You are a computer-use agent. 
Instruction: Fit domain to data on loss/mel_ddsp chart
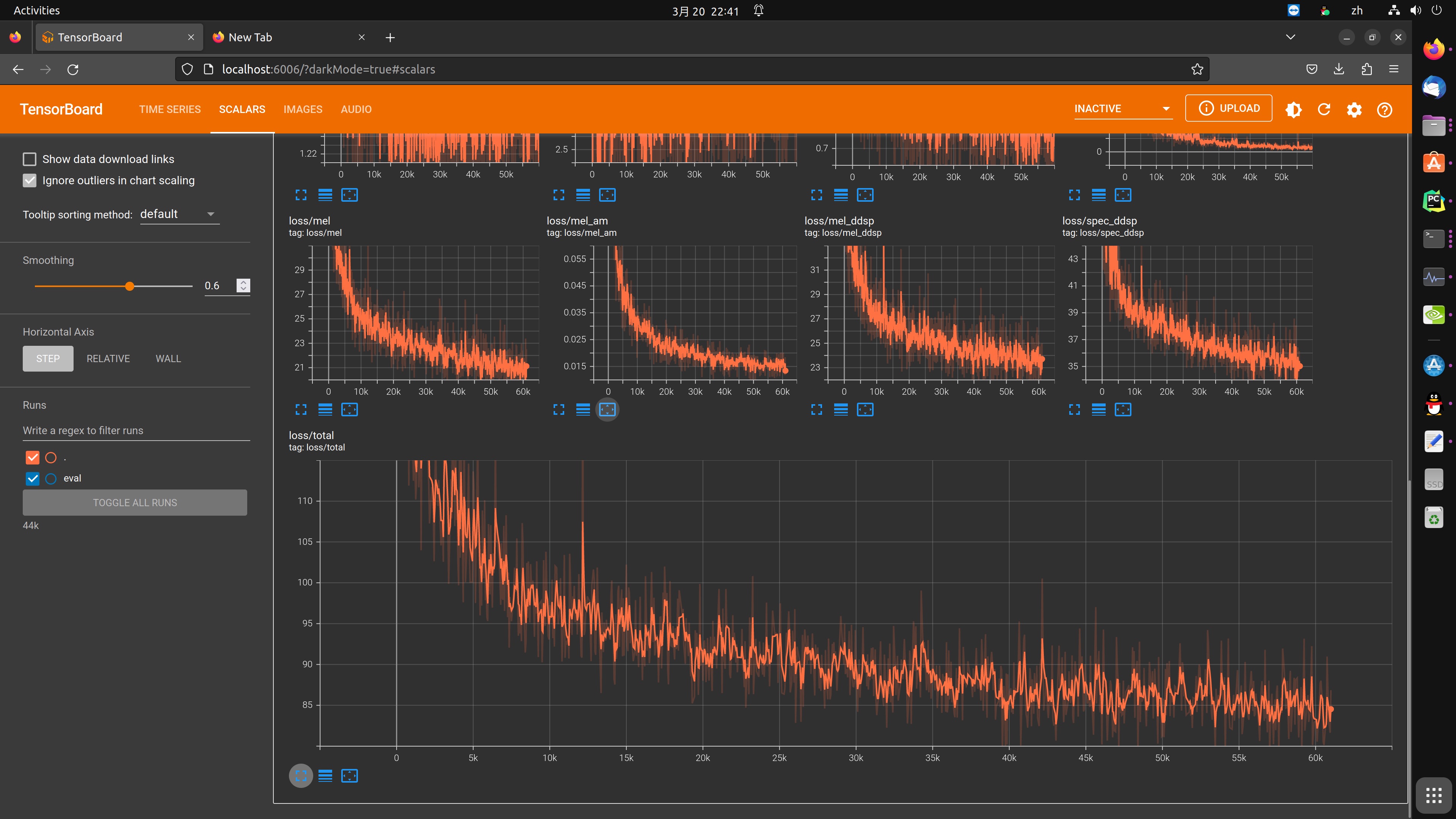coord(865,409)
